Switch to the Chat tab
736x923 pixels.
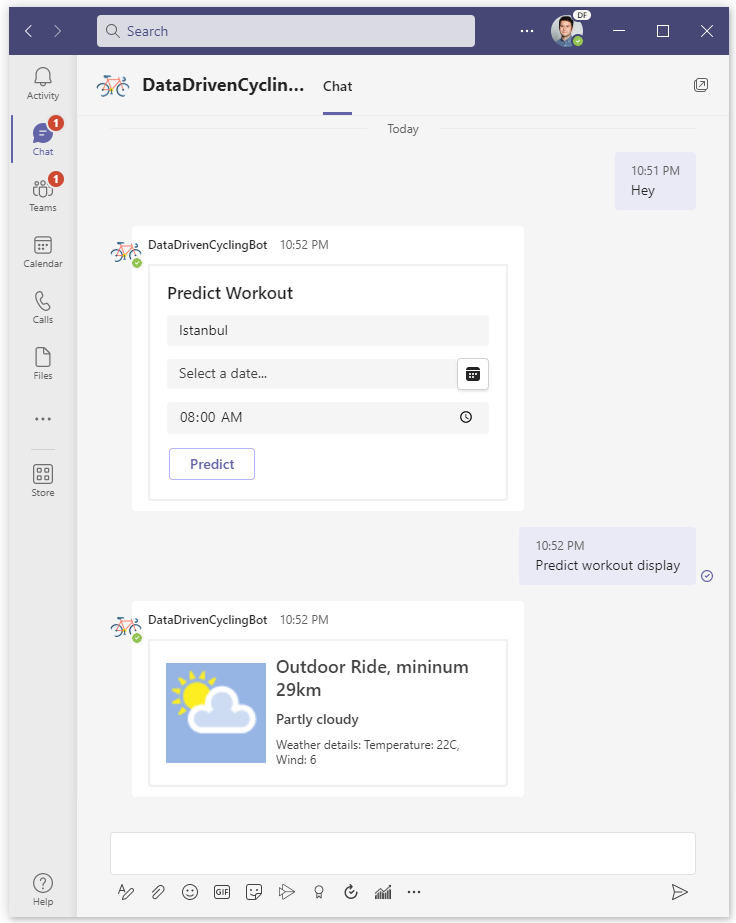pos(337,86)
